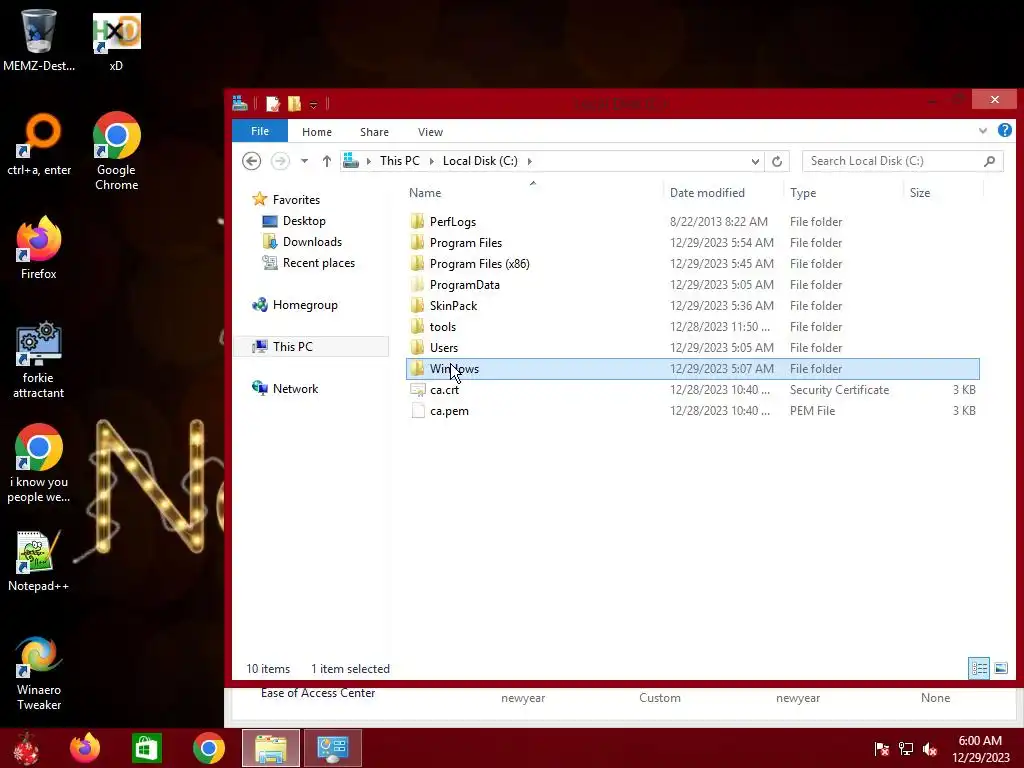Open Chrome from the taskbar
1024x768 pixels.
tap(208, 748)
